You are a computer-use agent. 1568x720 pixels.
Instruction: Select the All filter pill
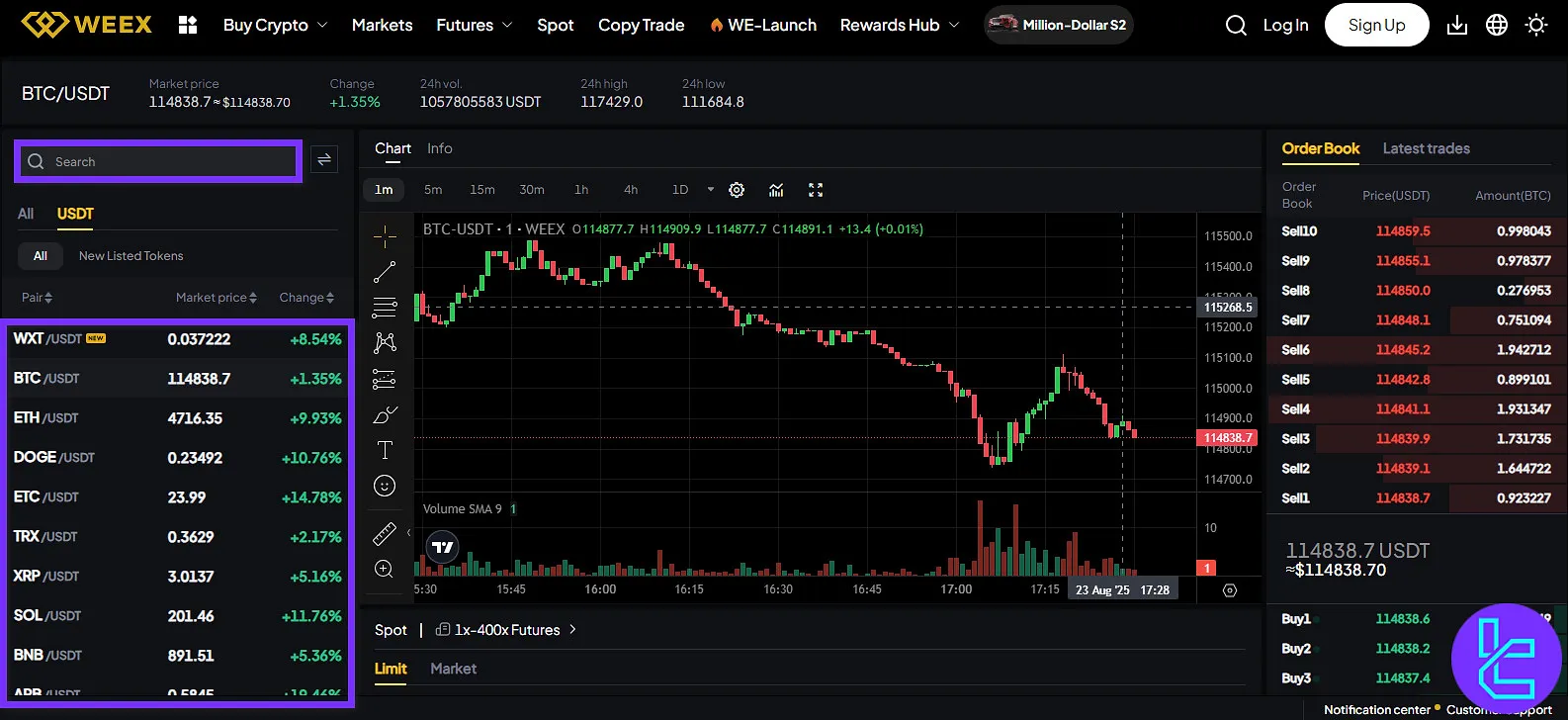point(41,256)
